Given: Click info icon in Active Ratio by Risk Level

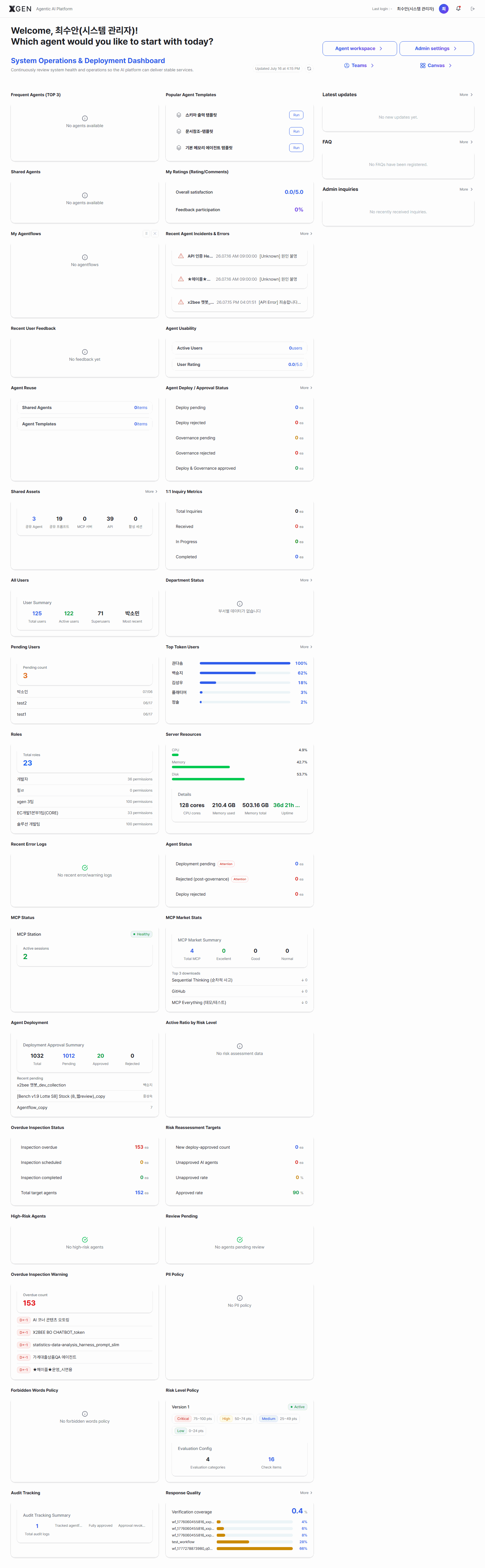Looking at the screenshot, I should click(239, 1046).
